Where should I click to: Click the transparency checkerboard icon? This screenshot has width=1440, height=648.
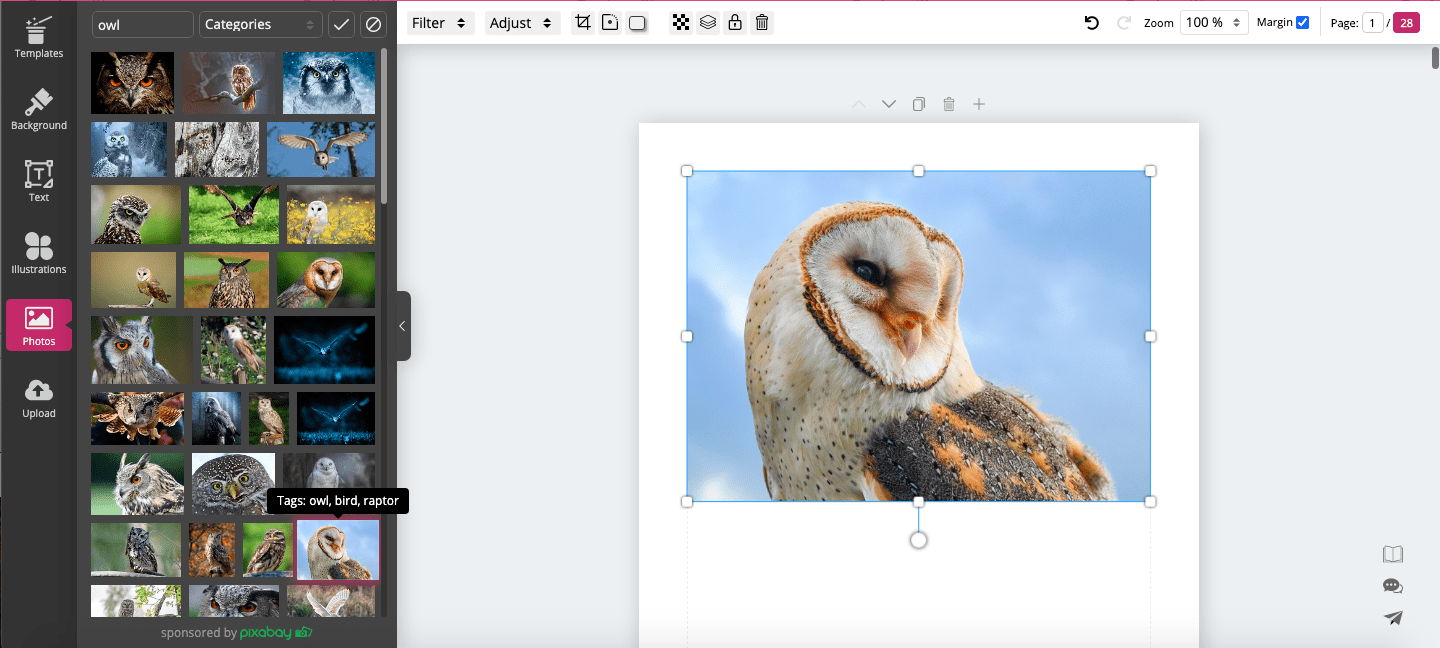(681, 22)
